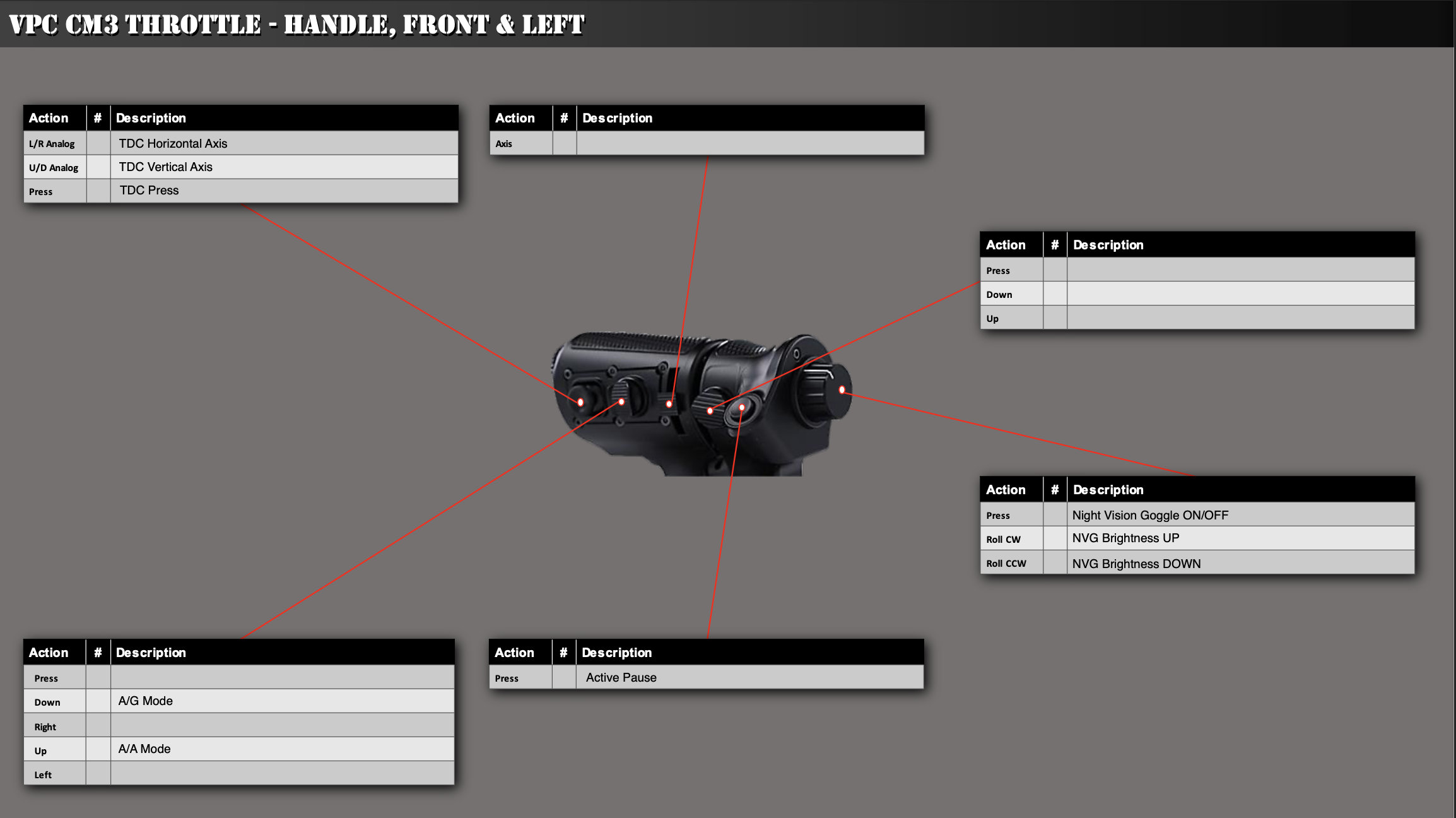This screenshot has height=818, width=1456.
Task: Click the empty Left row description field
Action: 282,773
